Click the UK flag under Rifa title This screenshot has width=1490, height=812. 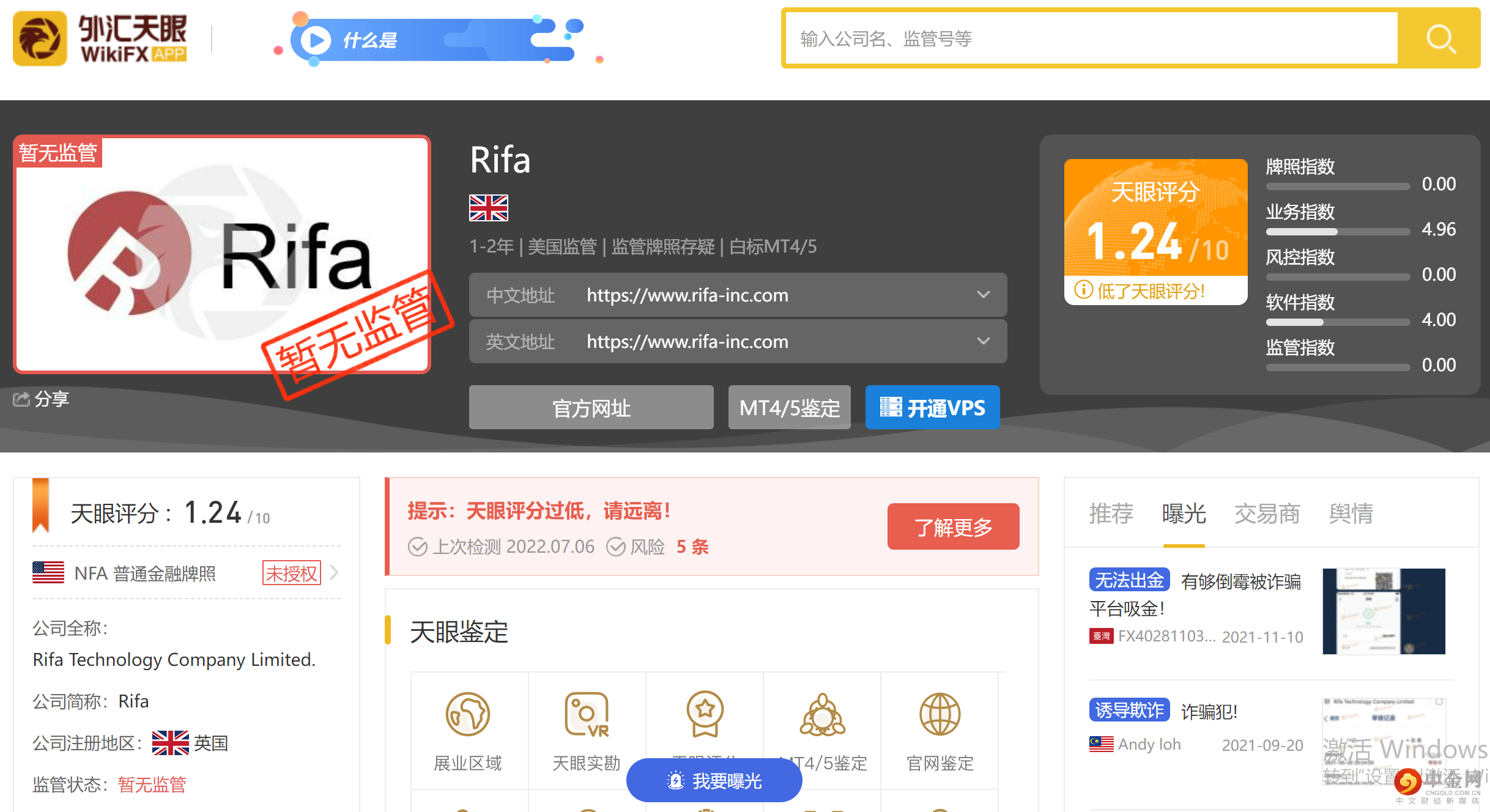(488, 208)
